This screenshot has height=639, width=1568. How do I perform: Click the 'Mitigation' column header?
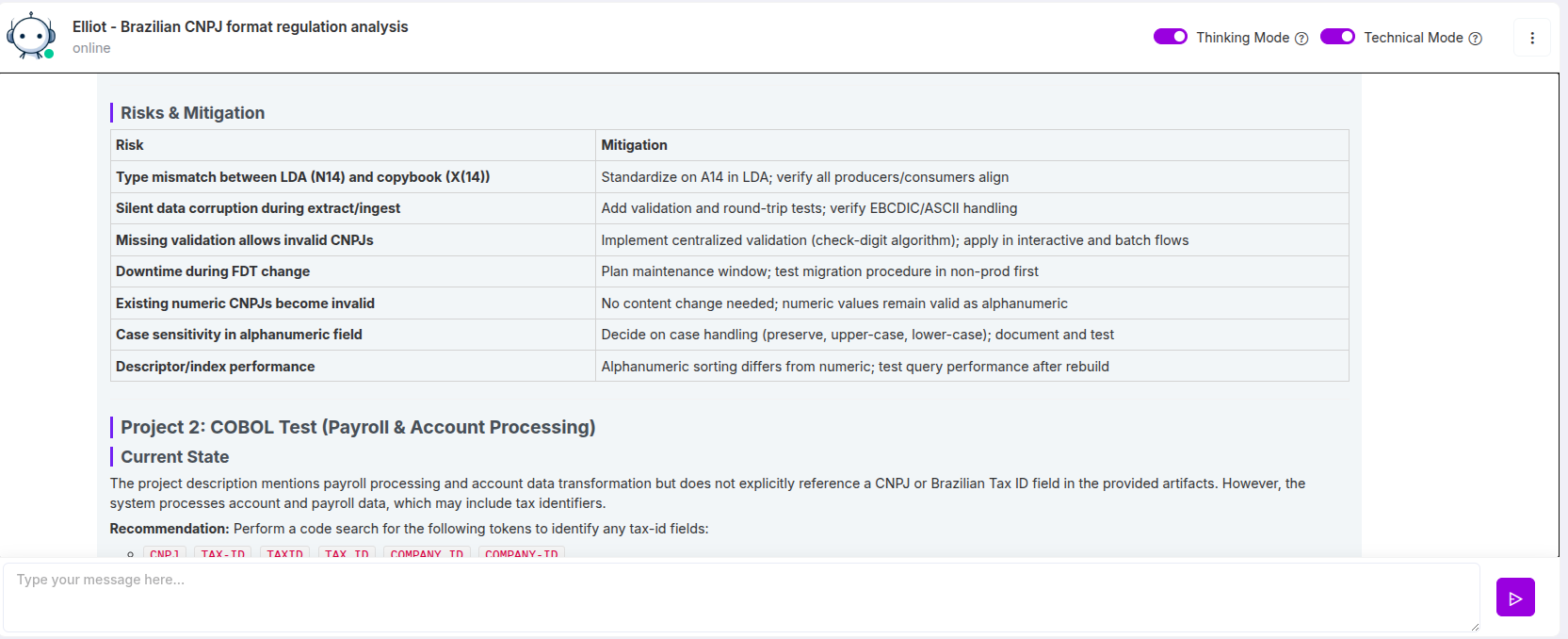(634, 145)
